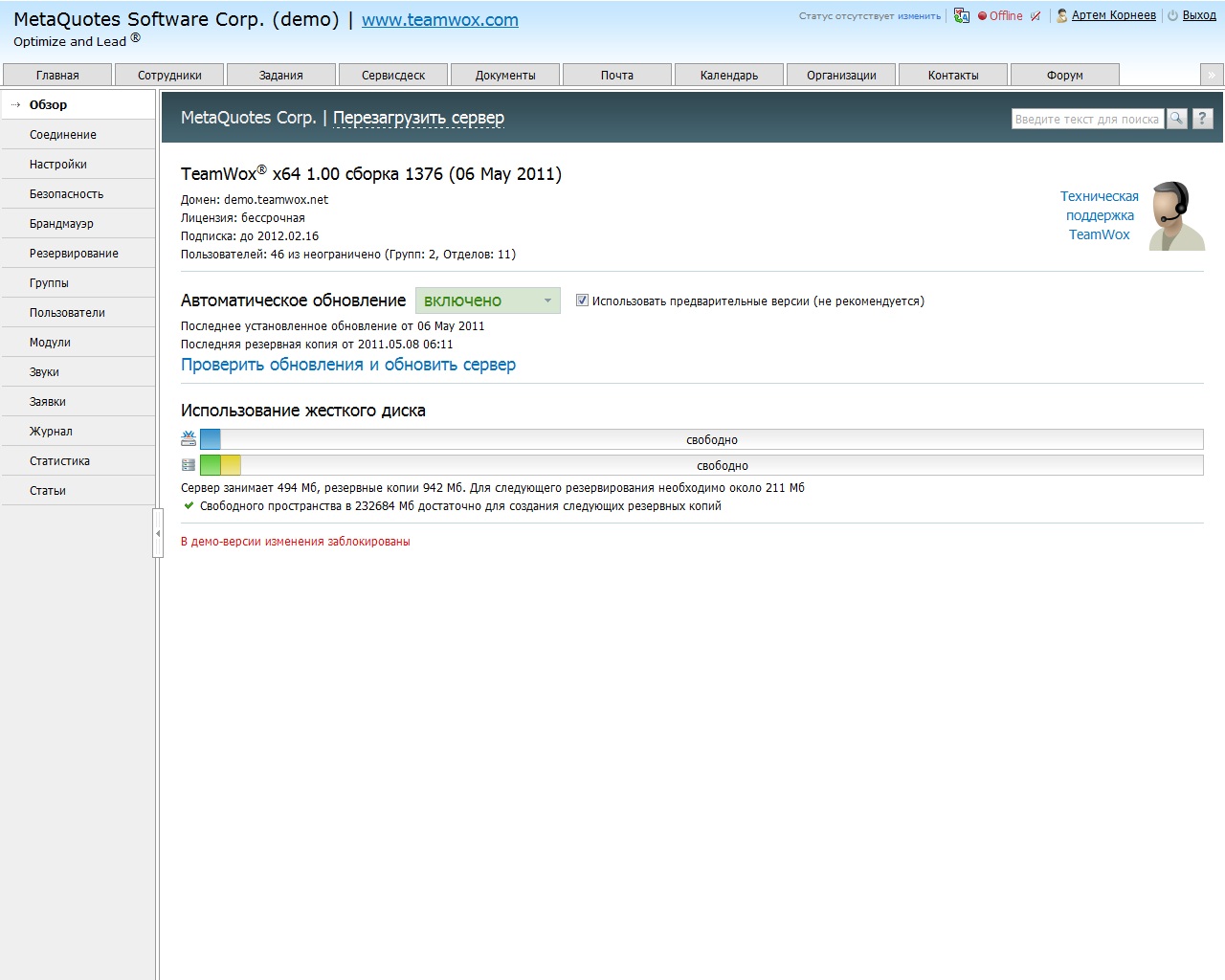Click the crossed-out icon beside Offline
Screen dimensions: 1225x980
[x=1036, y=15]
